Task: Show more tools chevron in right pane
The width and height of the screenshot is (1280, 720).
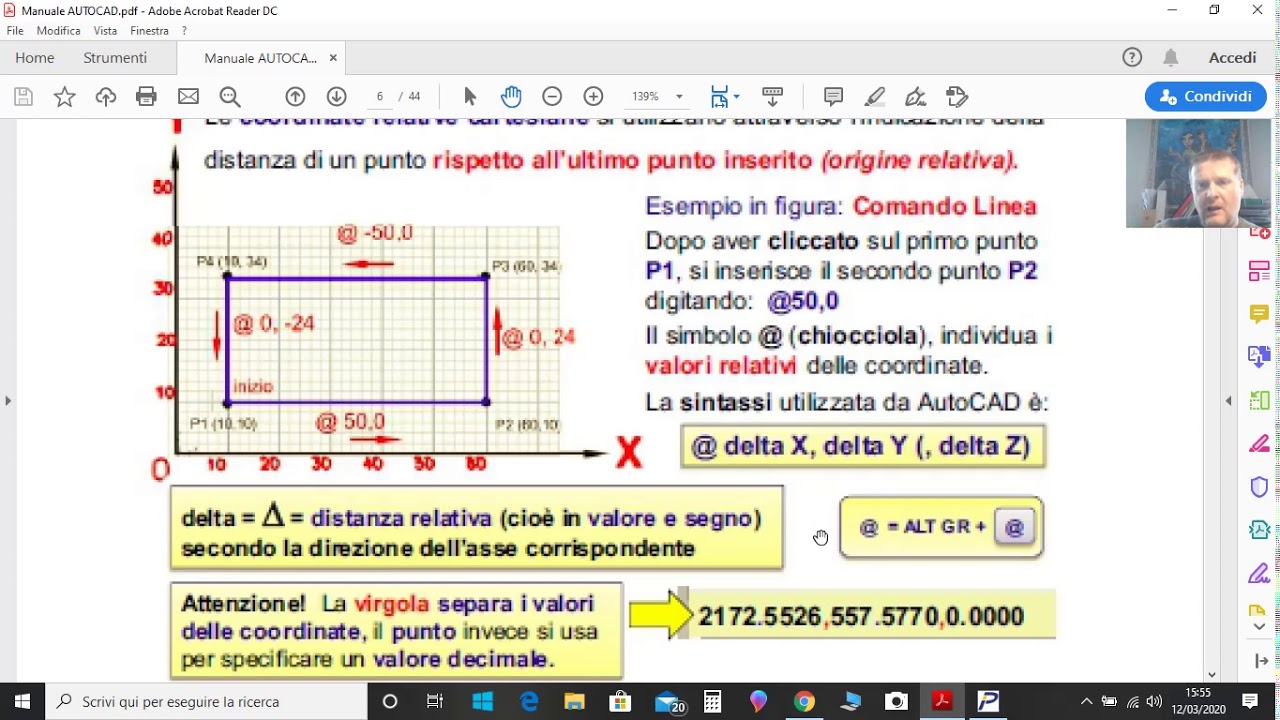Action: 1259,627
